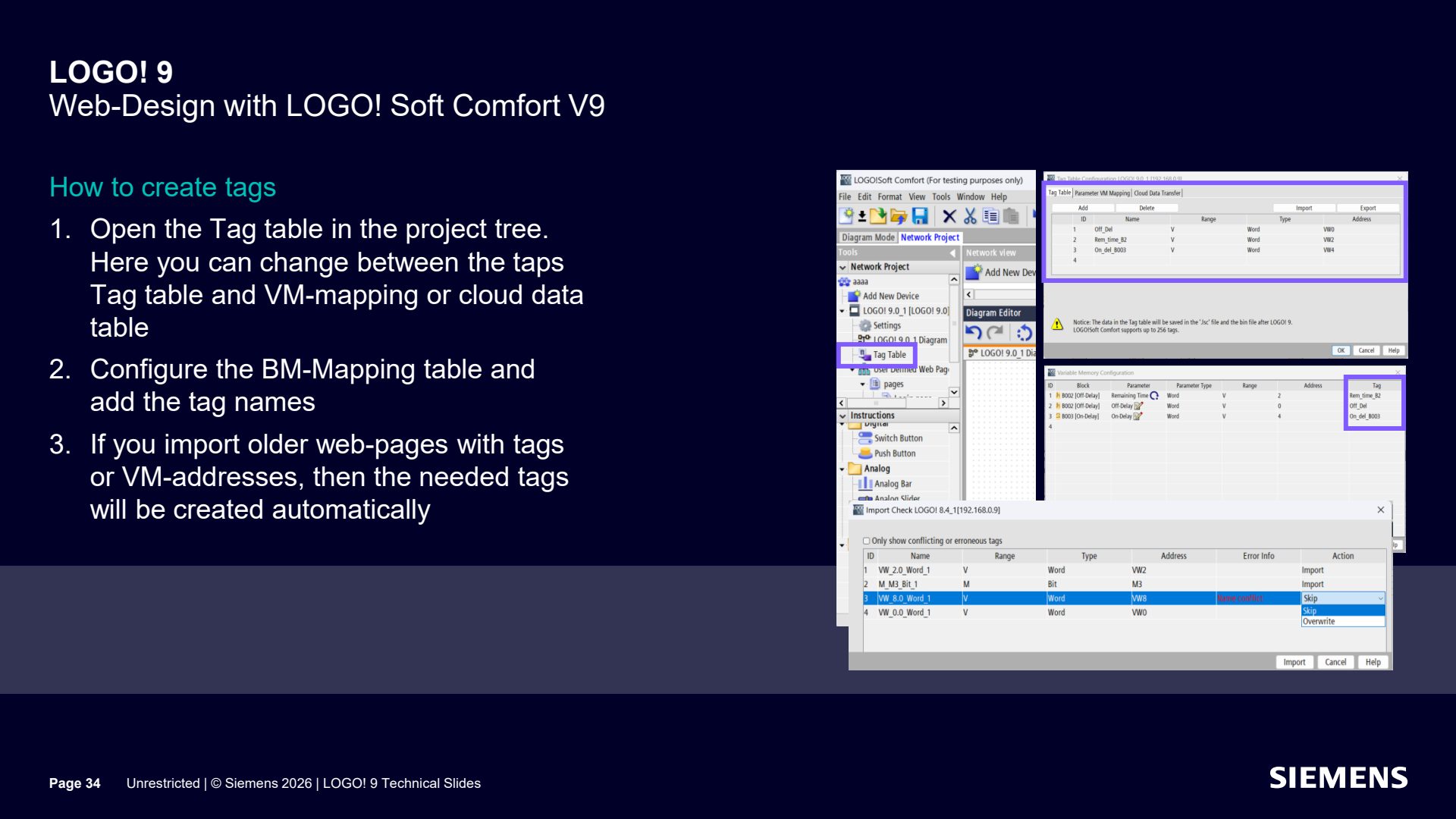Screen dimensions: 1456x819
Task: Click the aaaa network project icon
Action: tap(844, 281)
